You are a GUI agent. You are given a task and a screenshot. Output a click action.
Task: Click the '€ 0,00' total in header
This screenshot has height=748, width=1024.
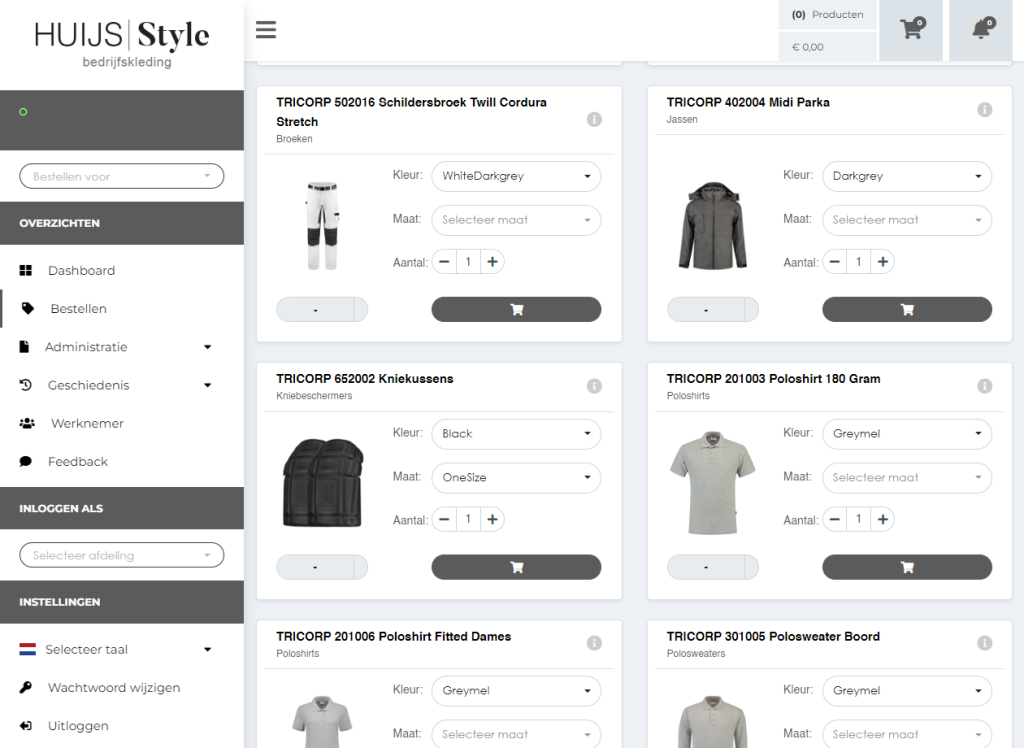(827, 47)
